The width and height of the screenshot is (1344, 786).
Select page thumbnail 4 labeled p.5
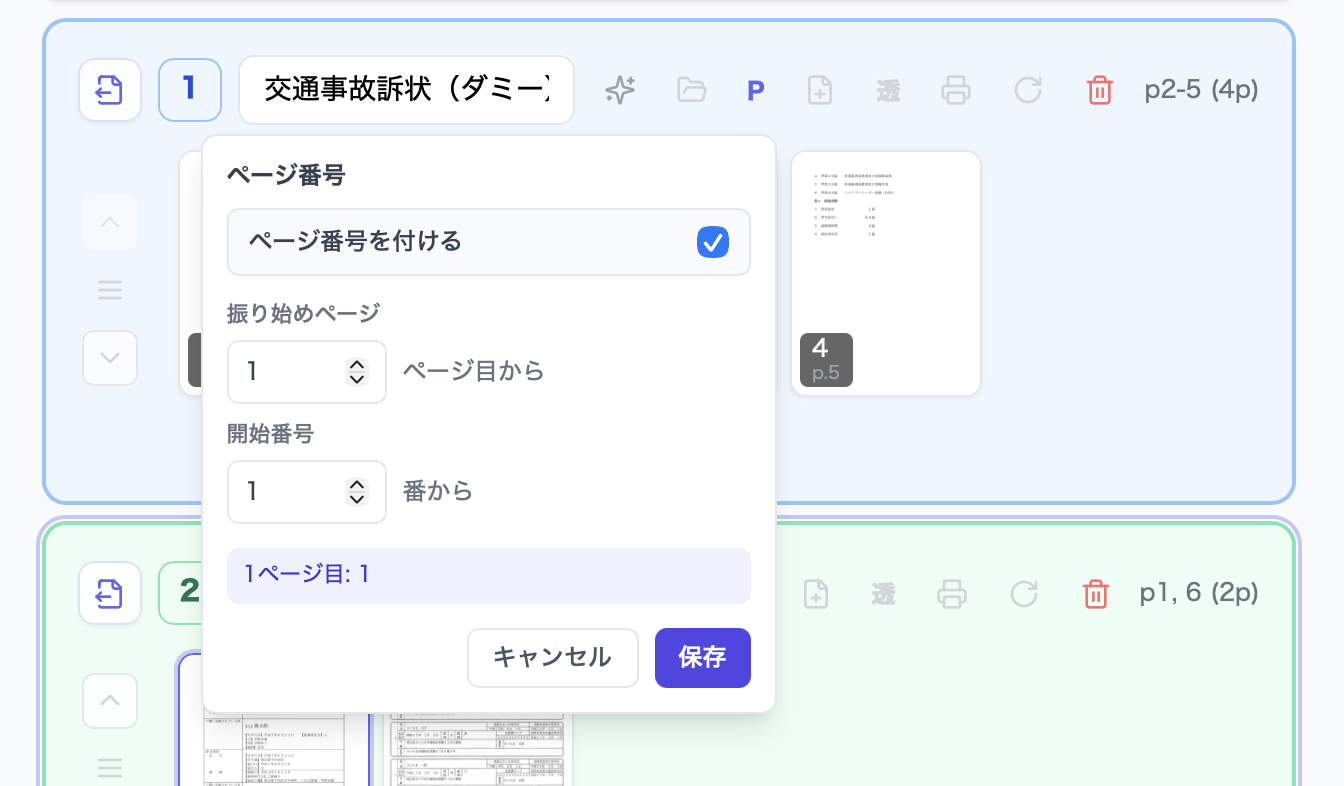pyautogui.click(x=886, y=274)
